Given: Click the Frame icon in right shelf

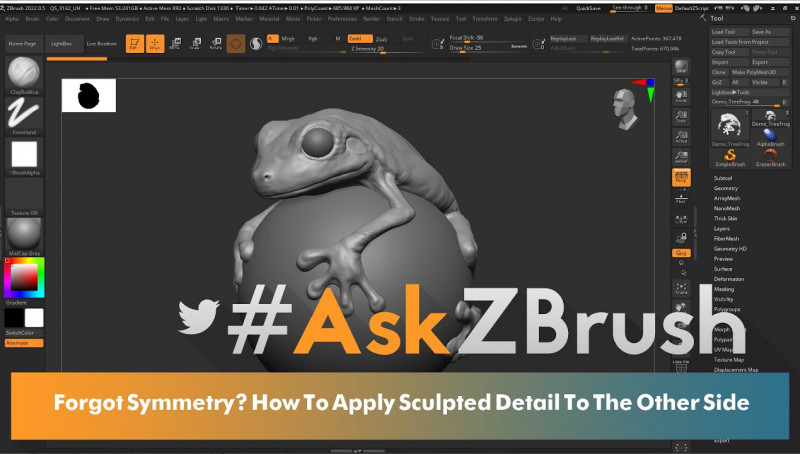Looking at the screenshot, I should point(681,289).
